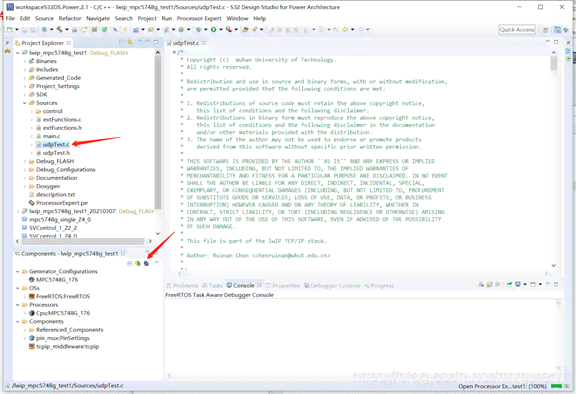Switch to the Debug perspective icon
The height and width of the screenshot is (394, 576).
(x=566, y=30)
